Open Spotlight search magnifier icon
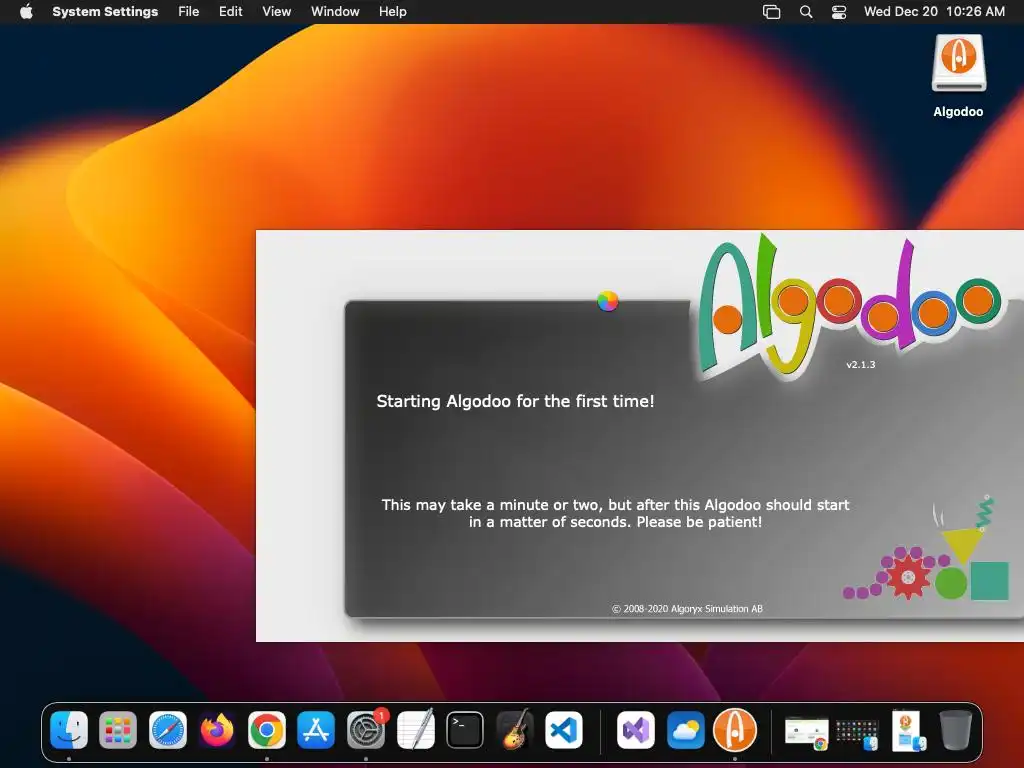Screen dimensions: 1024x768 pos(806,12)
